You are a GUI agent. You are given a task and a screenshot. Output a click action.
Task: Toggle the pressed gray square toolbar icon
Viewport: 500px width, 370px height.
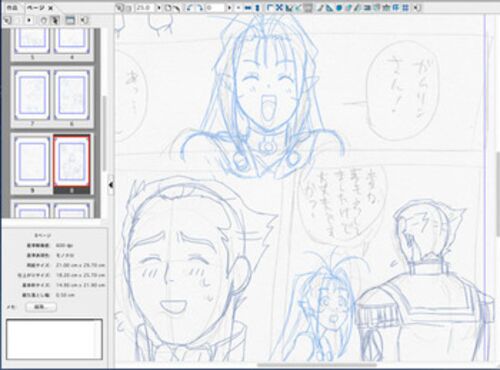point(309,8)
